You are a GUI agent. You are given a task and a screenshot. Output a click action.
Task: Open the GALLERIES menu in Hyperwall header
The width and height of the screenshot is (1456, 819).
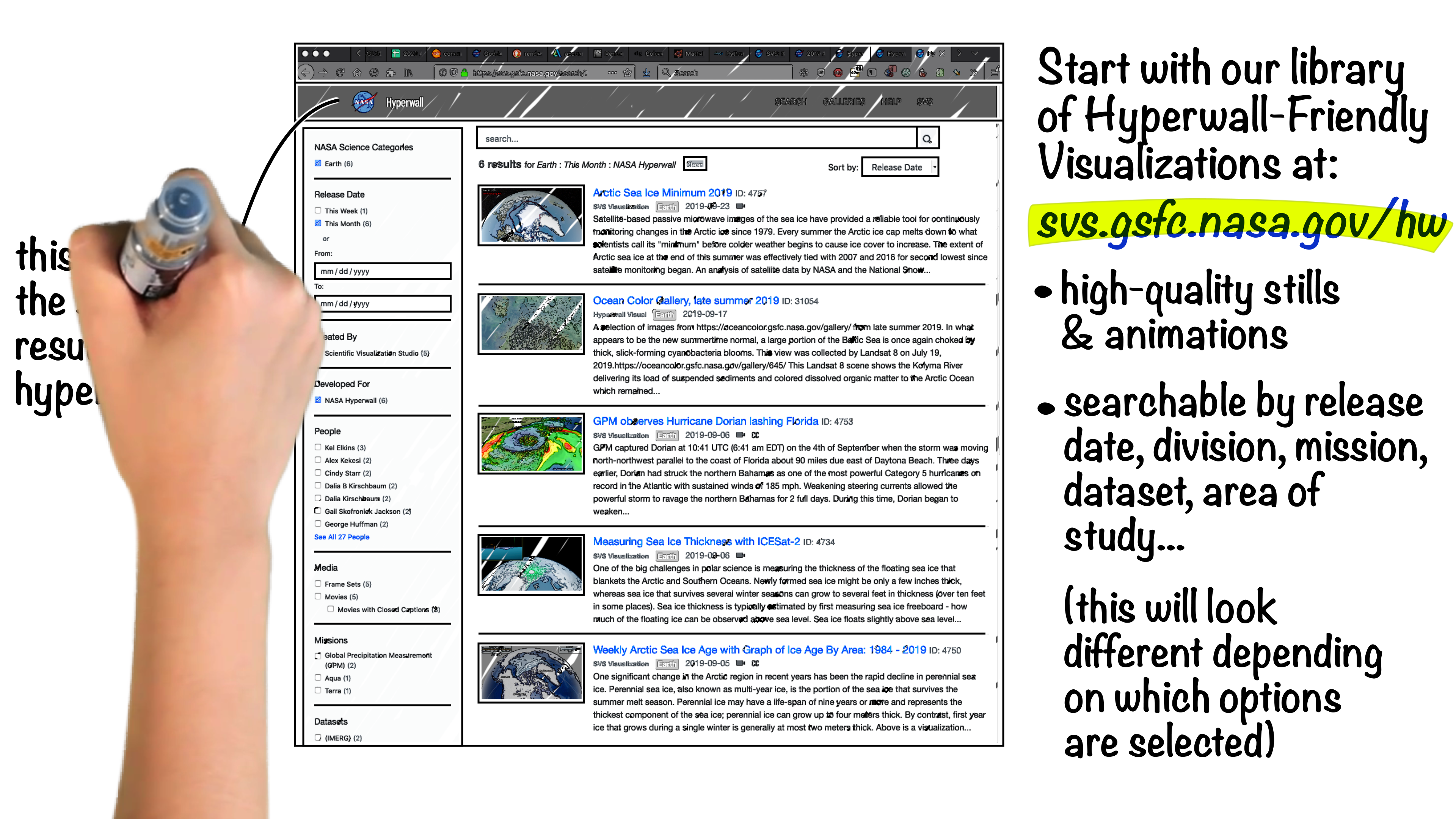pyautogui.click(x=844, y=102)
